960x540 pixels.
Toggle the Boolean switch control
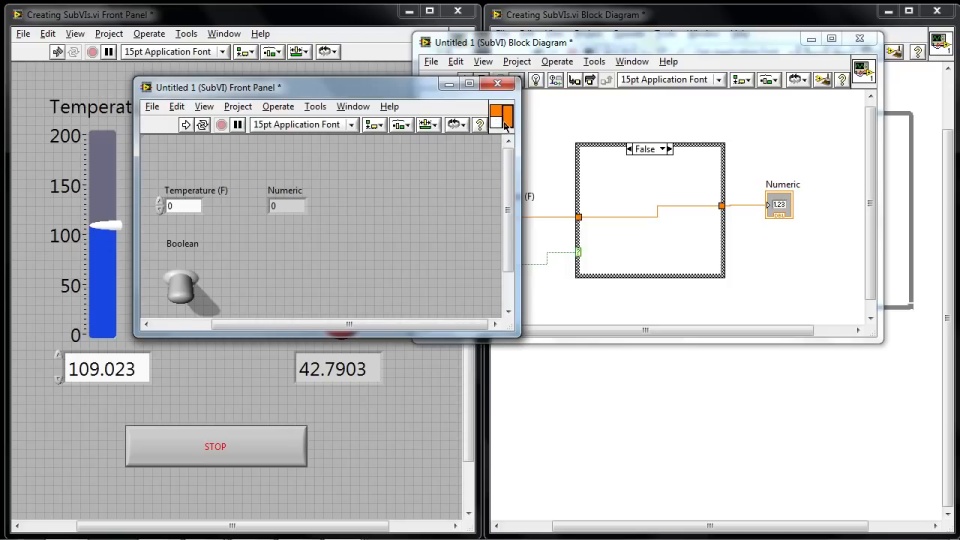[181, 286]
